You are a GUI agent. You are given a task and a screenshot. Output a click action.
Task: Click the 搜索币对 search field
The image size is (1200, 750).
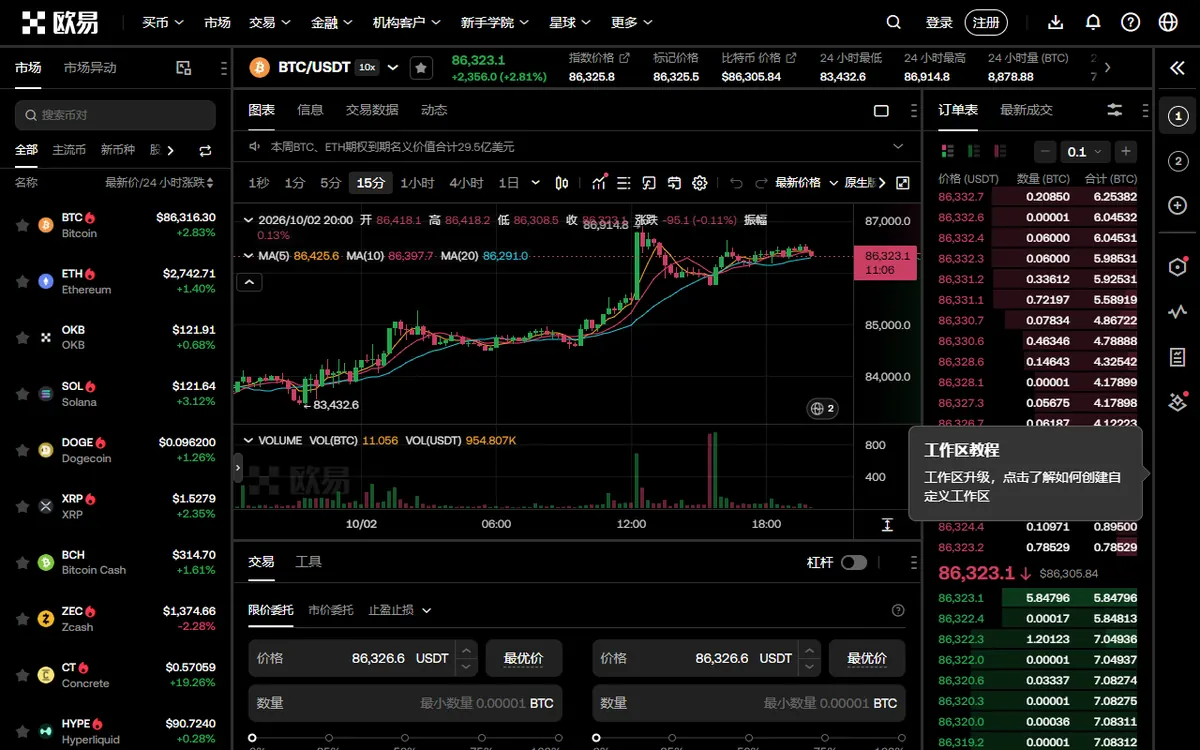coord(115,115)
